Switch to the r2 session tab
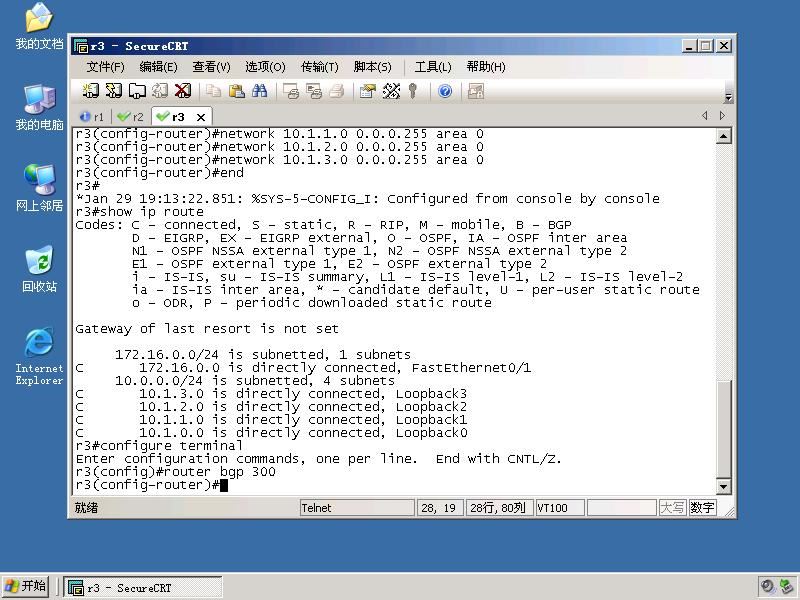The width and height of the screenshot is (800, 600). [x=131, y=117]
